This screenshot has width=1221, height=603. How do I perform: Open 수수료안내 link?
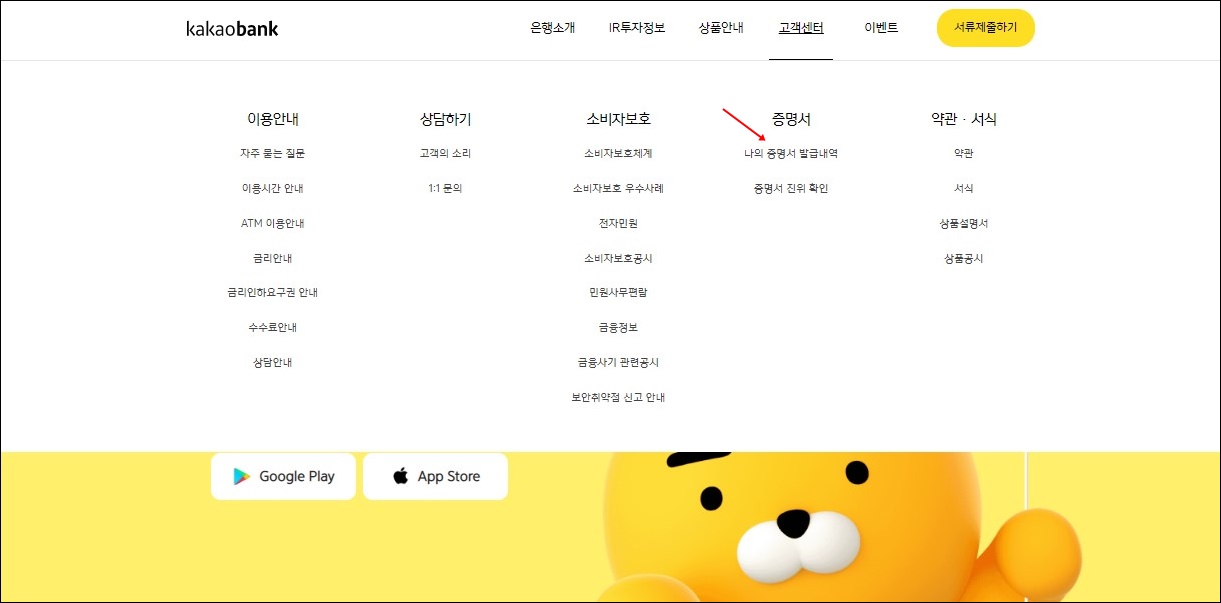(273, 328)
